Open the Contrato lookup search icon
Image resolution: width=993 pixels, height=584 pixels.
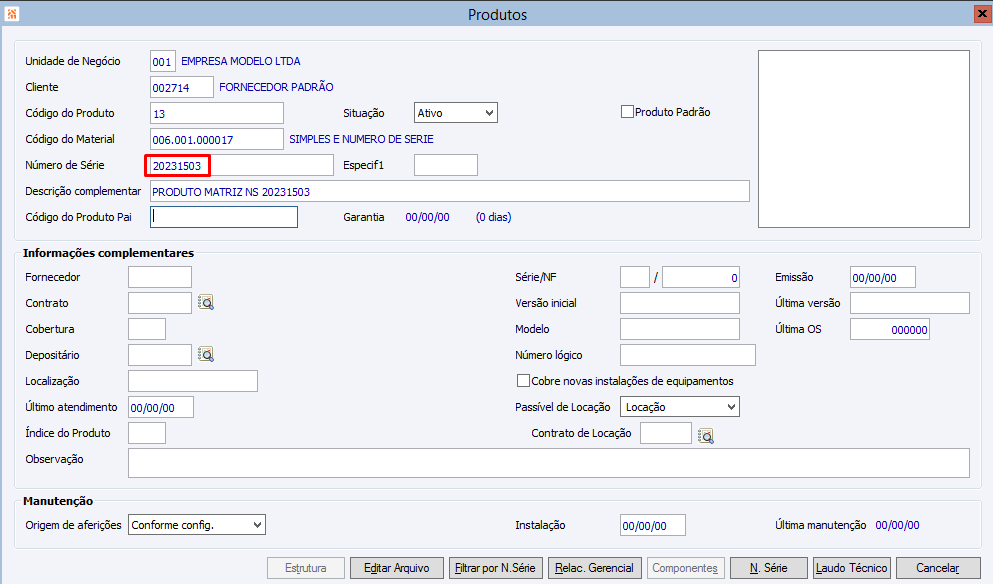coord(206,303)
